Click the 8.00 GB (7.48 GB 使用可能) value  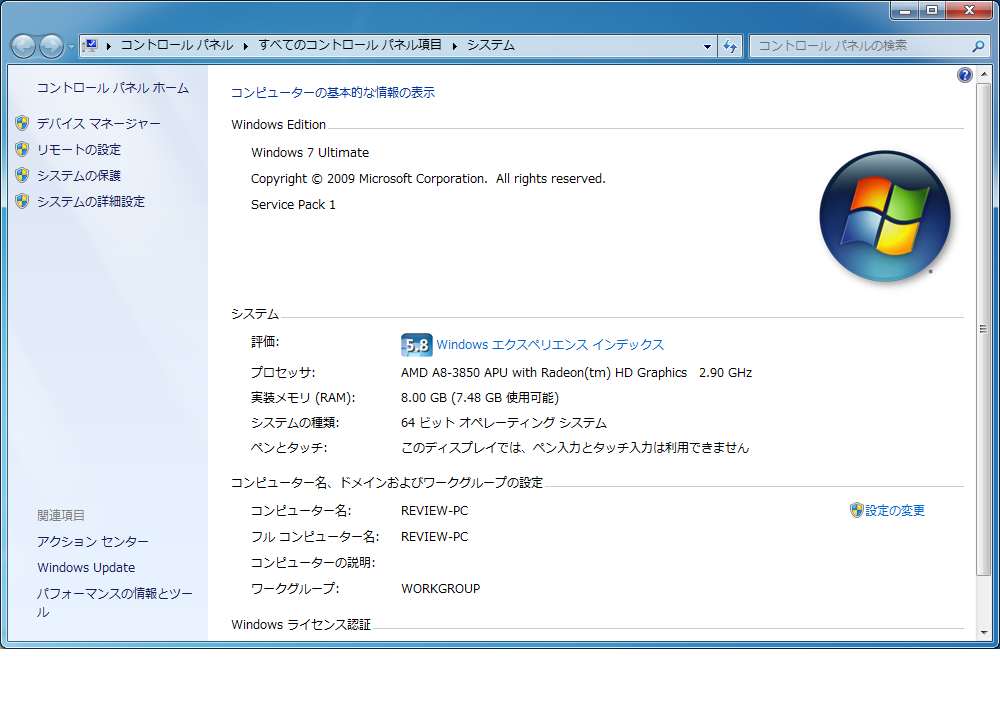click(x=480, y=398)
